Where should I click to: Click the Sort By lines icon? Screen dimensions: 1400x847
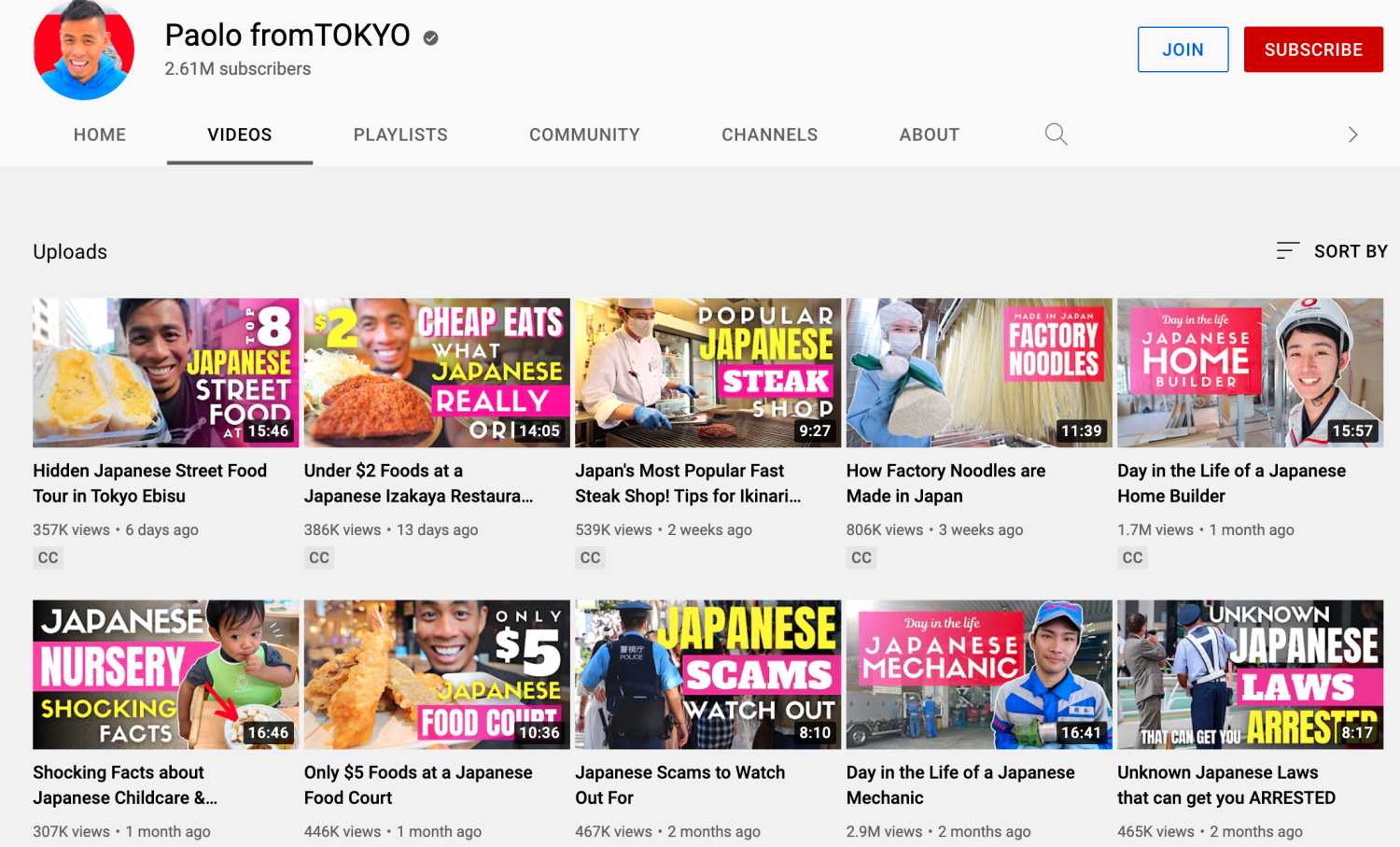(1287, 251)
